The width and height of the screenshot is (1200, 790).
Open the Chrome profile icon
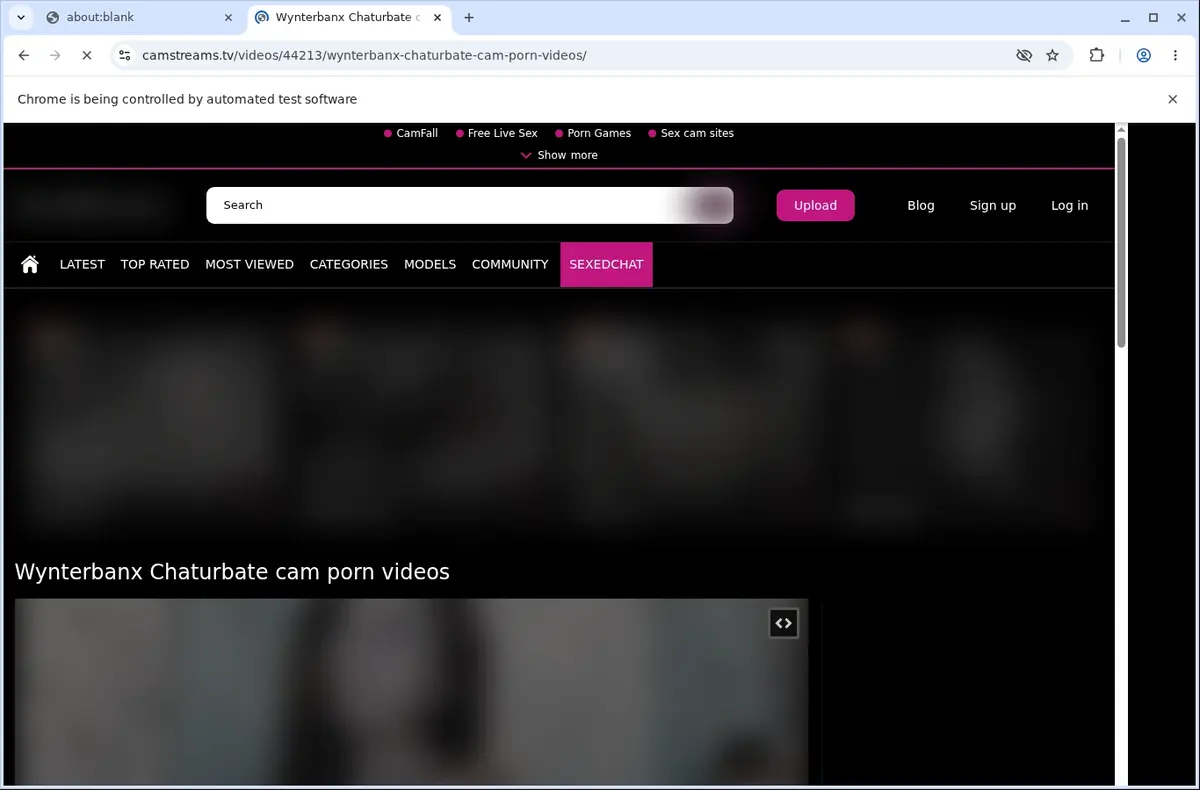tap(1143, 56)
